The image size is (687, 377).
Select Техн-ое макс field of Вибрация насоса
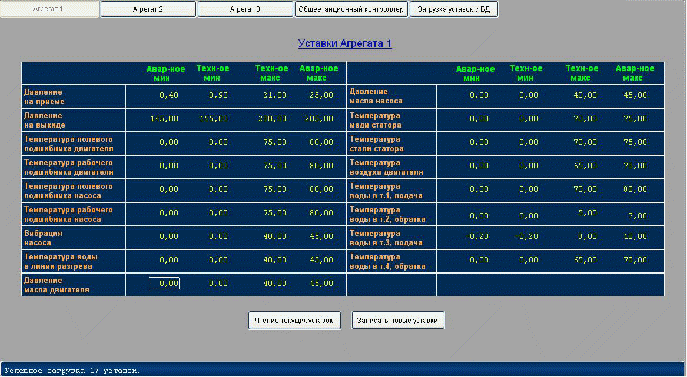coord(272,236)
